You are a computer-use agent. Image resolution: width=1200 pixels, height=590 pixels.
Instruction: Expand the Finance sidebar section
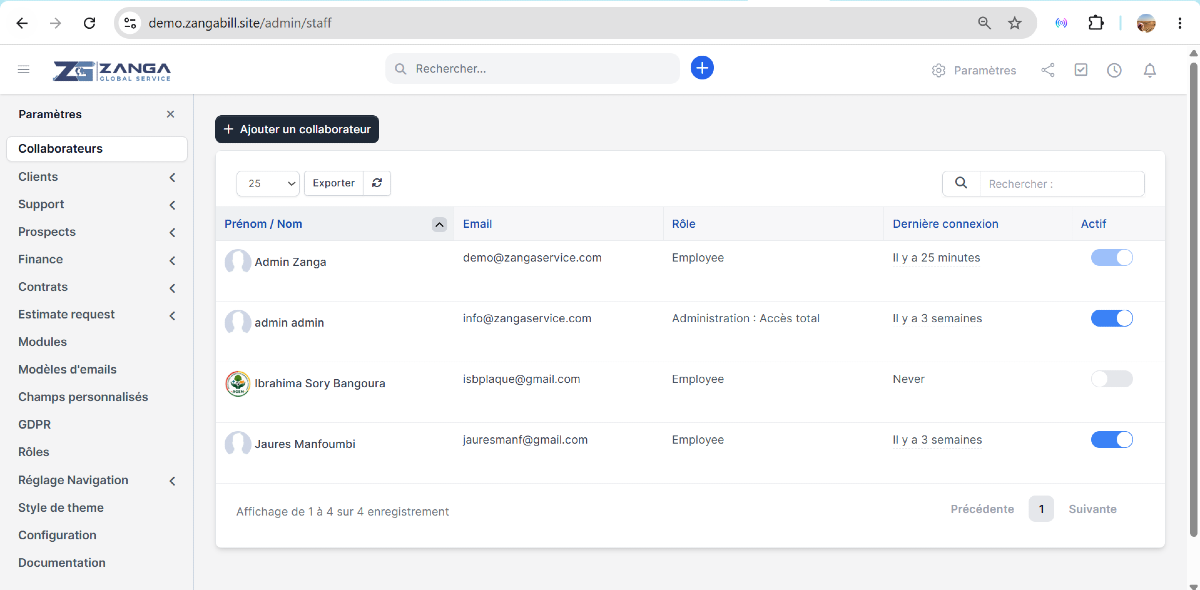pyautogui.click(x=172, y=260)
